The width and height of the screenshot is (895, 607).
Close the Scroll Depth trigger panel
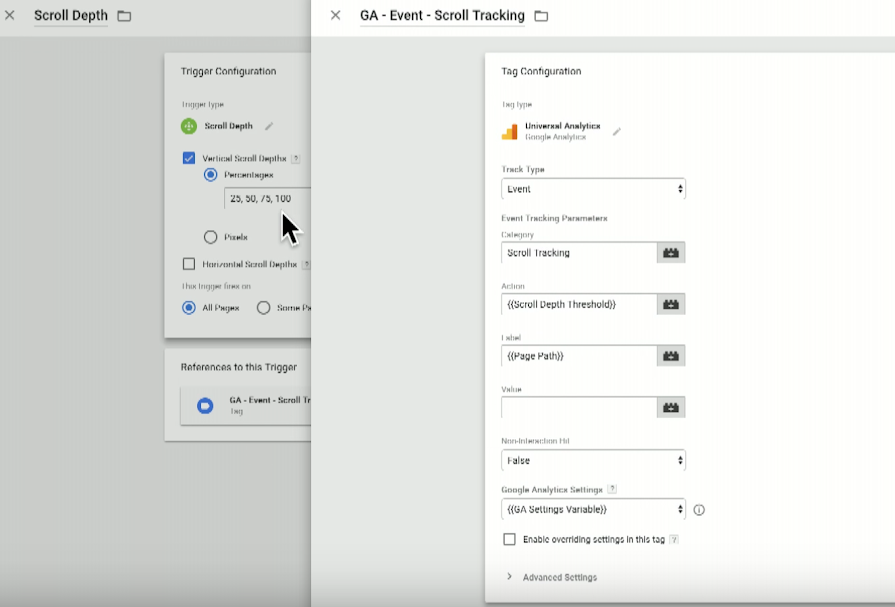(10, 15)
